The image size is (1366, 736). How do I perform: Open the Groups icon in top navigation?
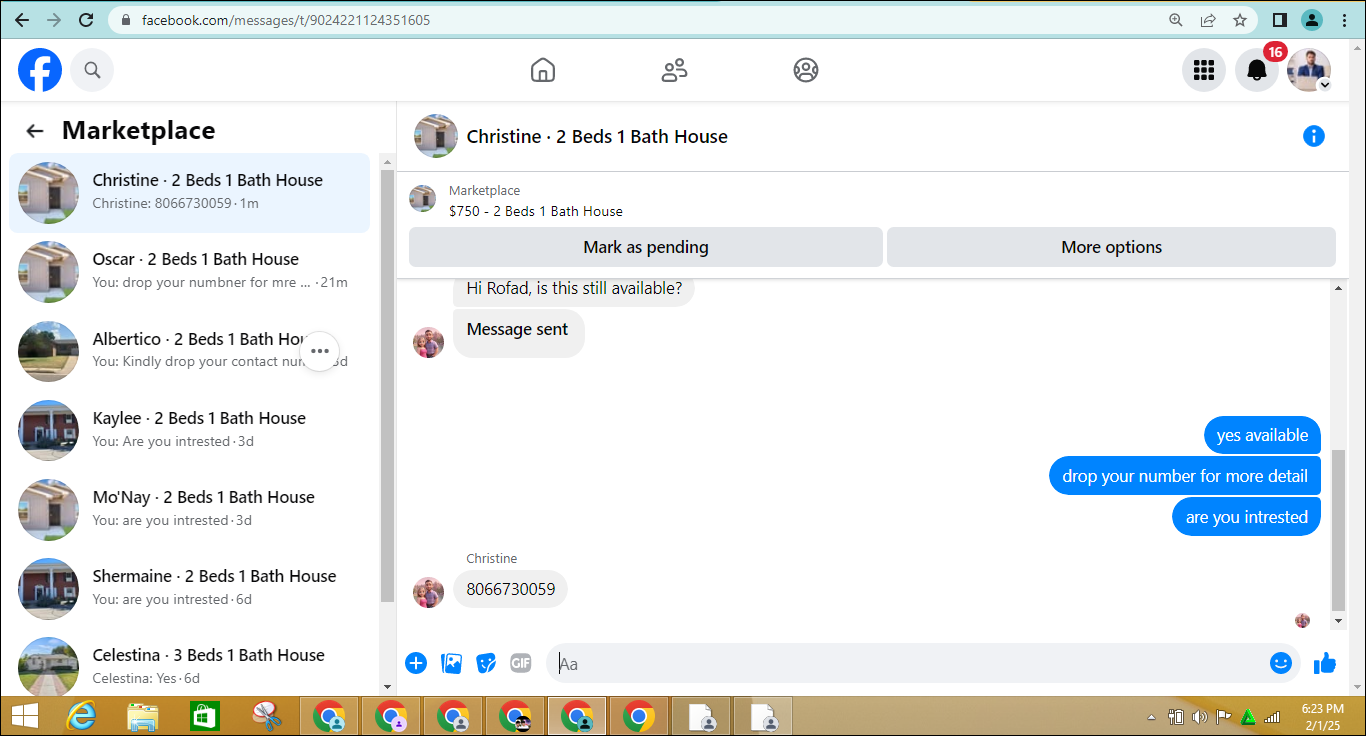[x=806, y=70]
